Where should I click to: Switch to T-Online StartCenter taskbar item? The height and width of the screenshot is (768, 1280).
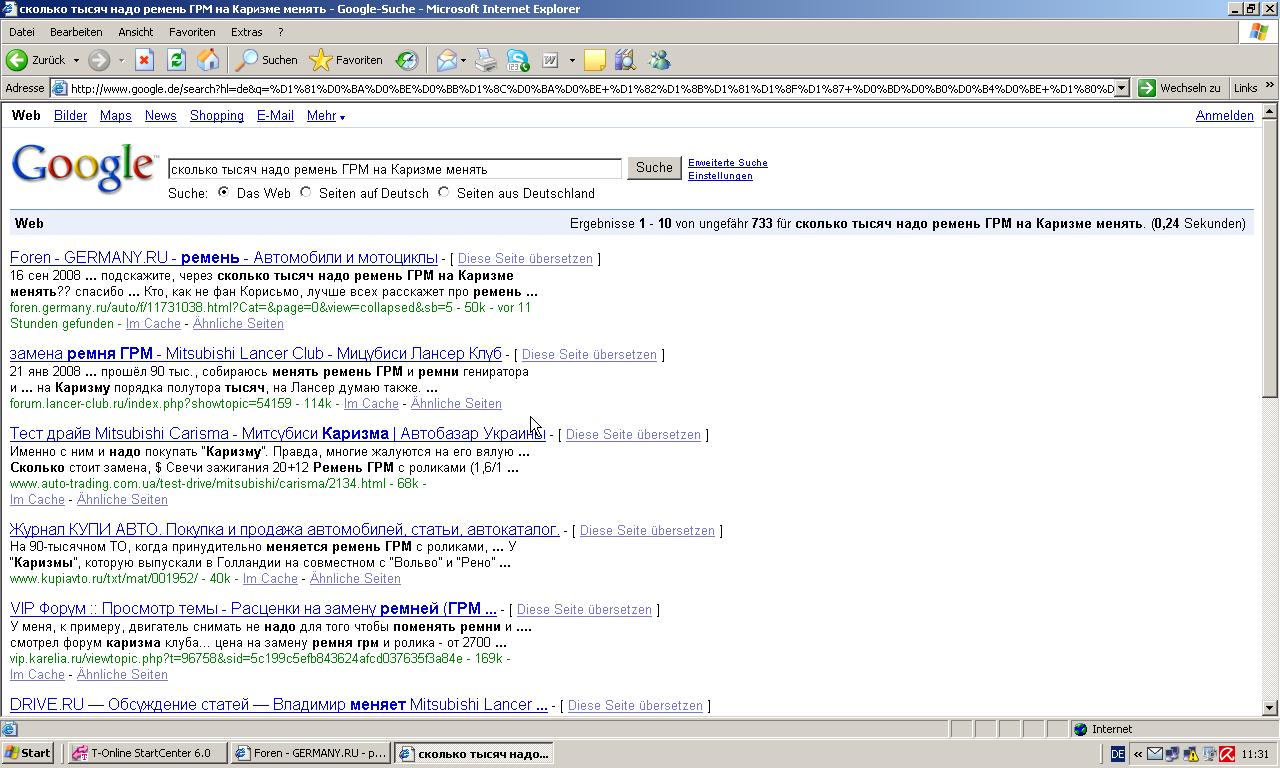[147, 753]
